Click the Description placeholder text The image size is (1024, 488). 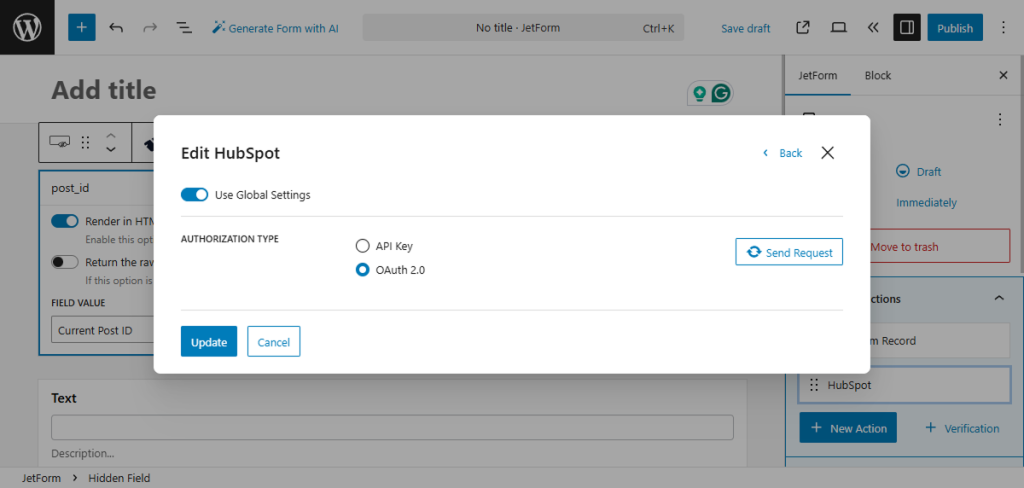[x=82, y=453]
